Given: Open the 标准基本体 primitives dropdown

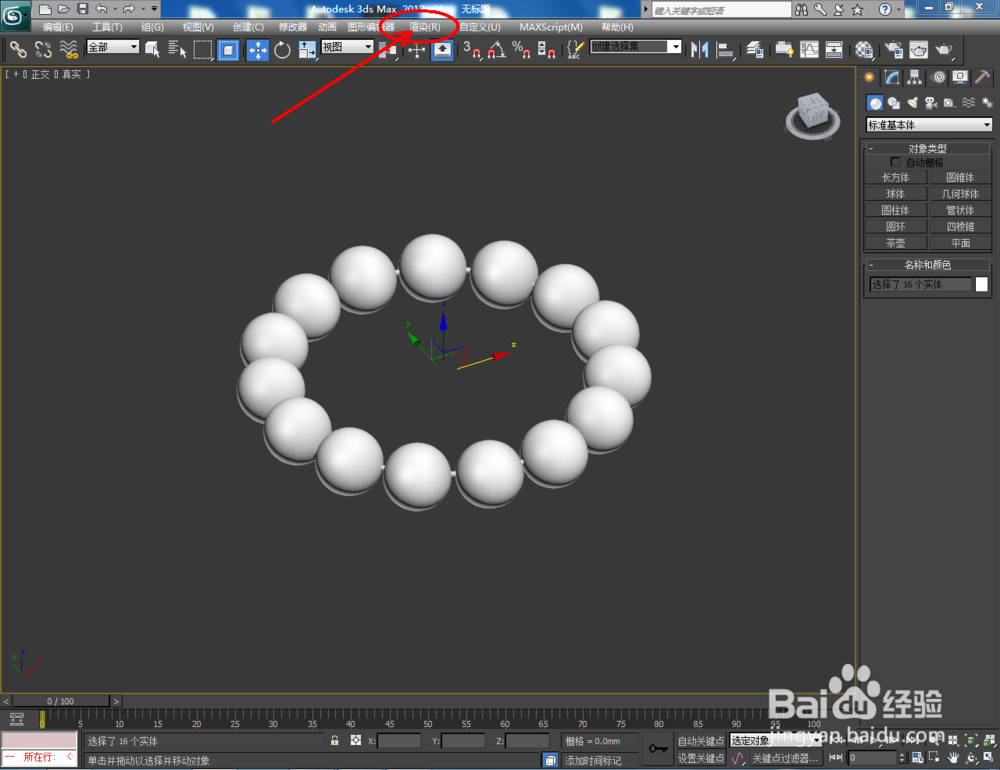Looking at the screenshot, I should (x=928, y=125).
